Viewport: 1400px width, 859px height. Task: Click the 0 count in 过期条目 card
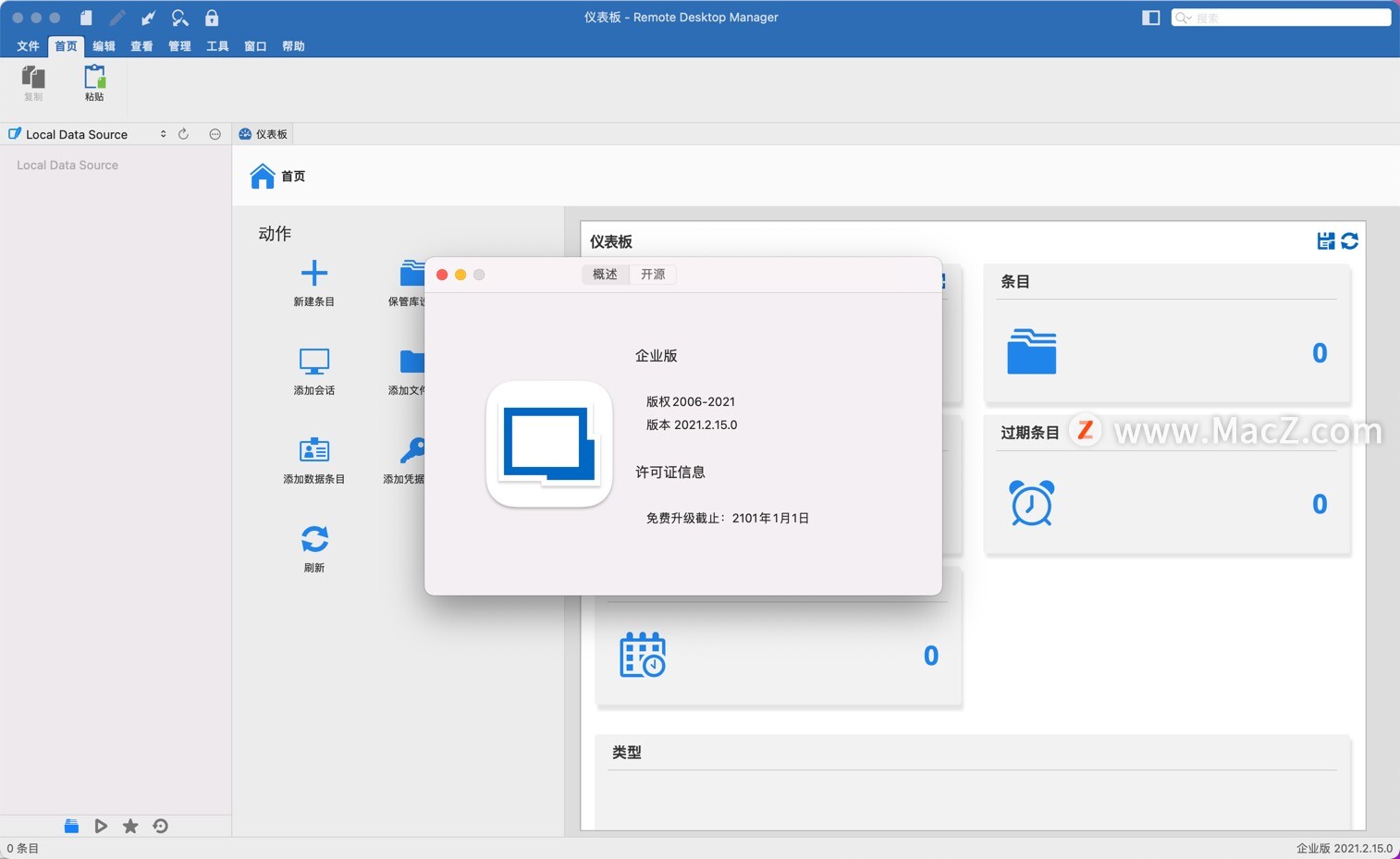click(x=1320, y=504)
